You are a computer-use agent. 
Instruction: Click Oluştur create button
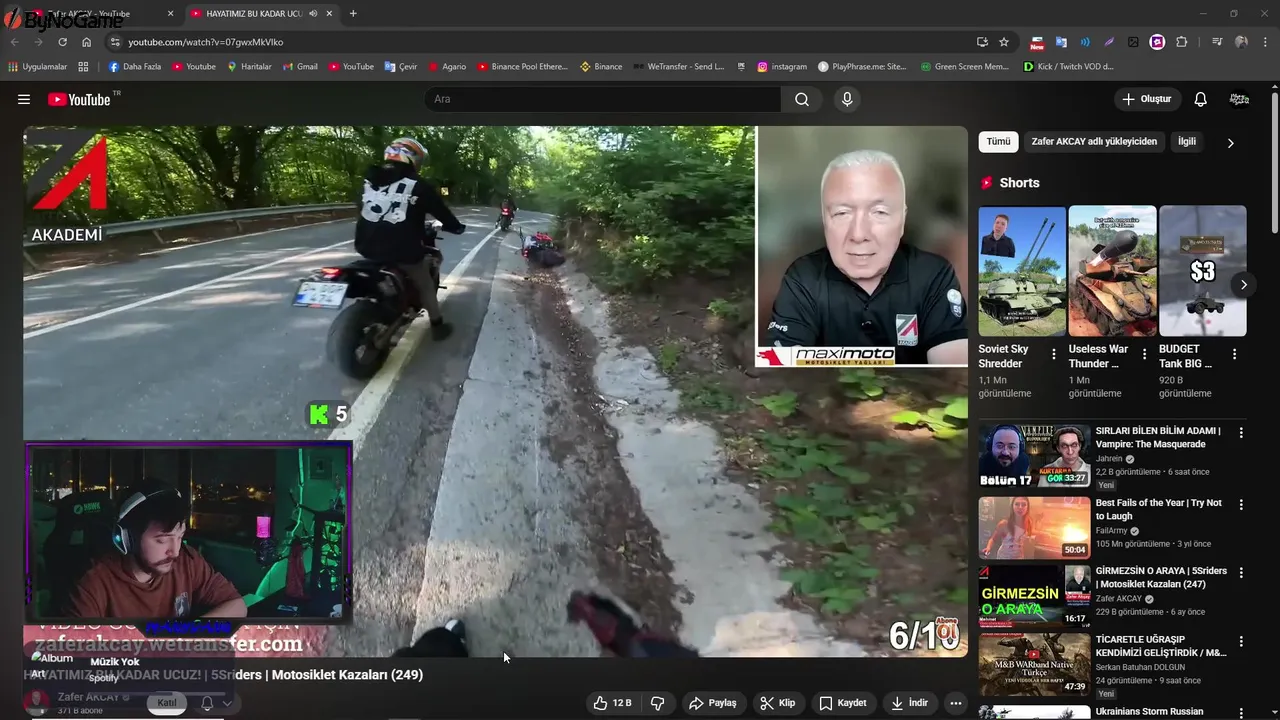tap(1147, 99)
